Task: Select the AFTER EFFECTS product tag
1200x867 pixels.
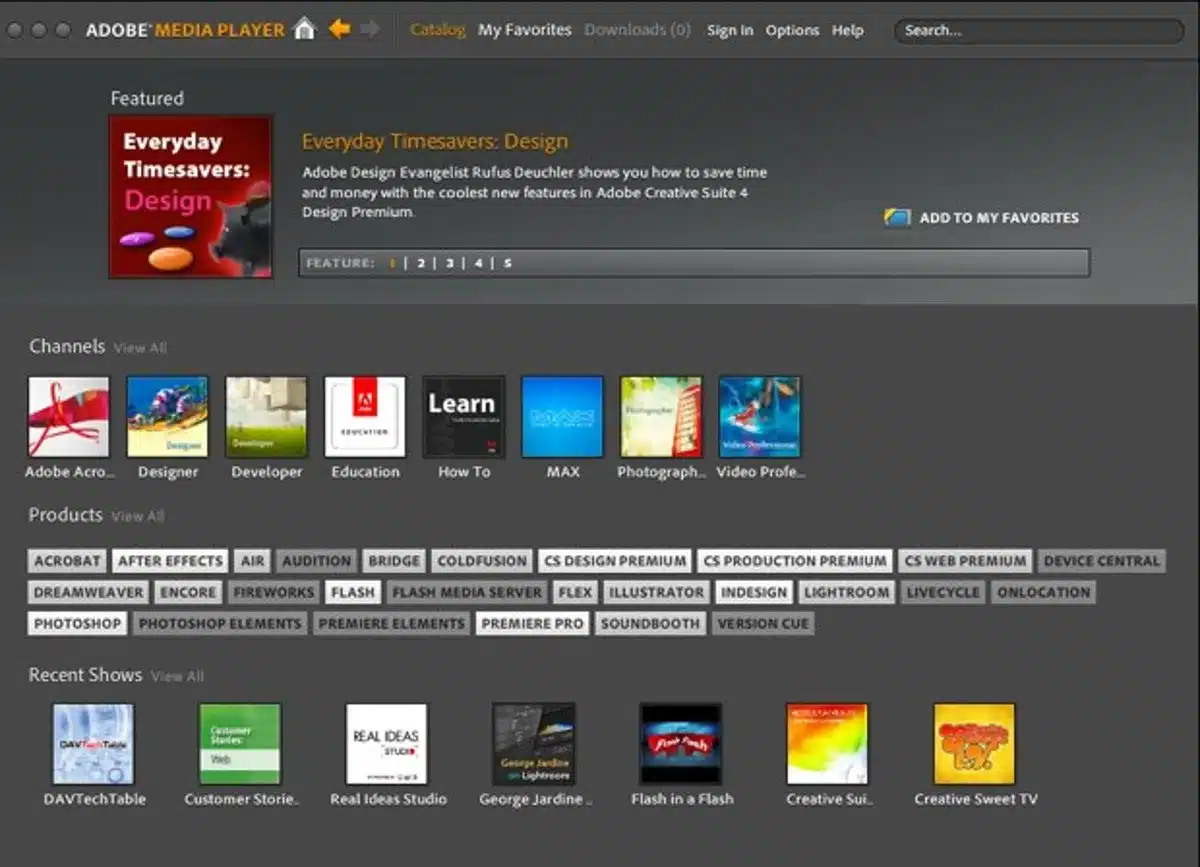Action: point(170,561)
